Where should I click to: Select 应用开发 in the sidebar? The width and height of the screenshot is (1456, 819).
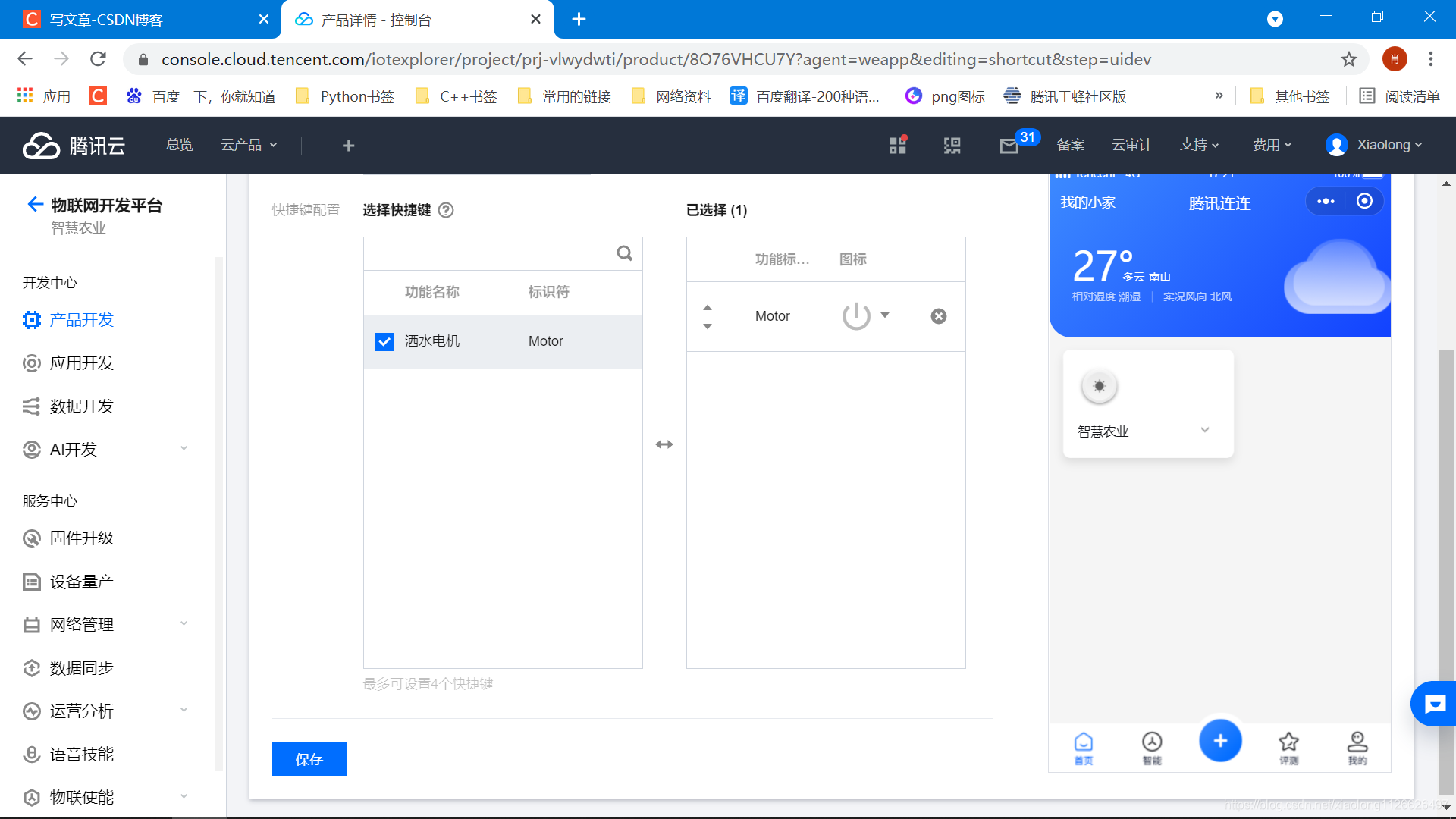[81, 363]
